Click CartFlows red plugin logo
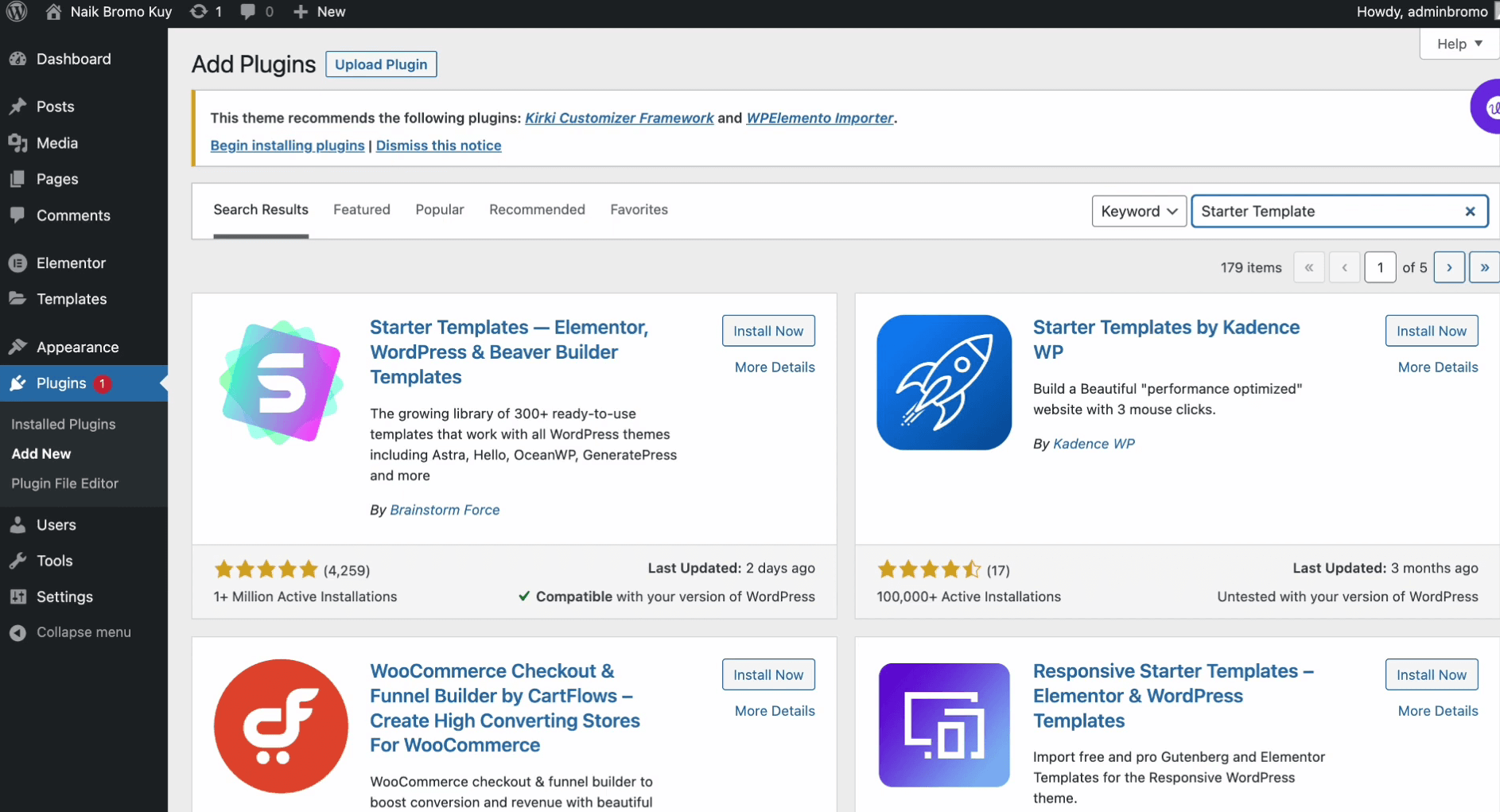 (x=281, y=726)
